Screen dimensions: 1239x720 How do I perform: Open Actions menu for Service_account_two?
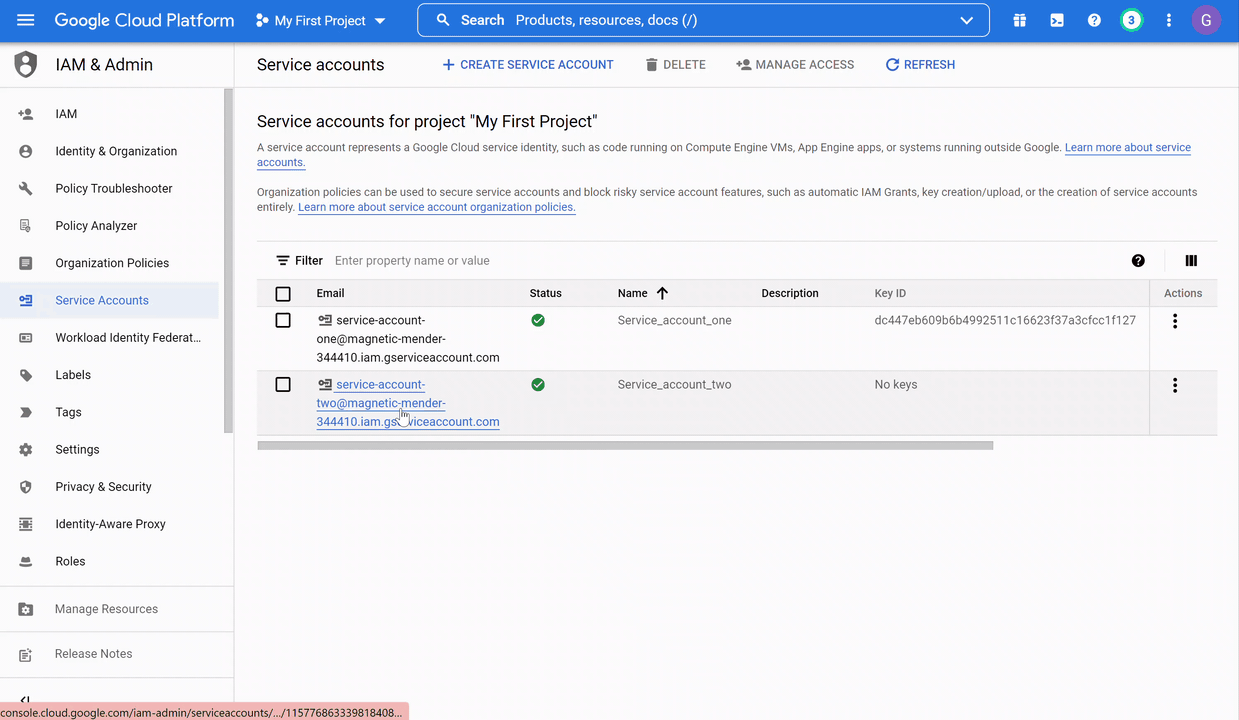pos(1175,385)
